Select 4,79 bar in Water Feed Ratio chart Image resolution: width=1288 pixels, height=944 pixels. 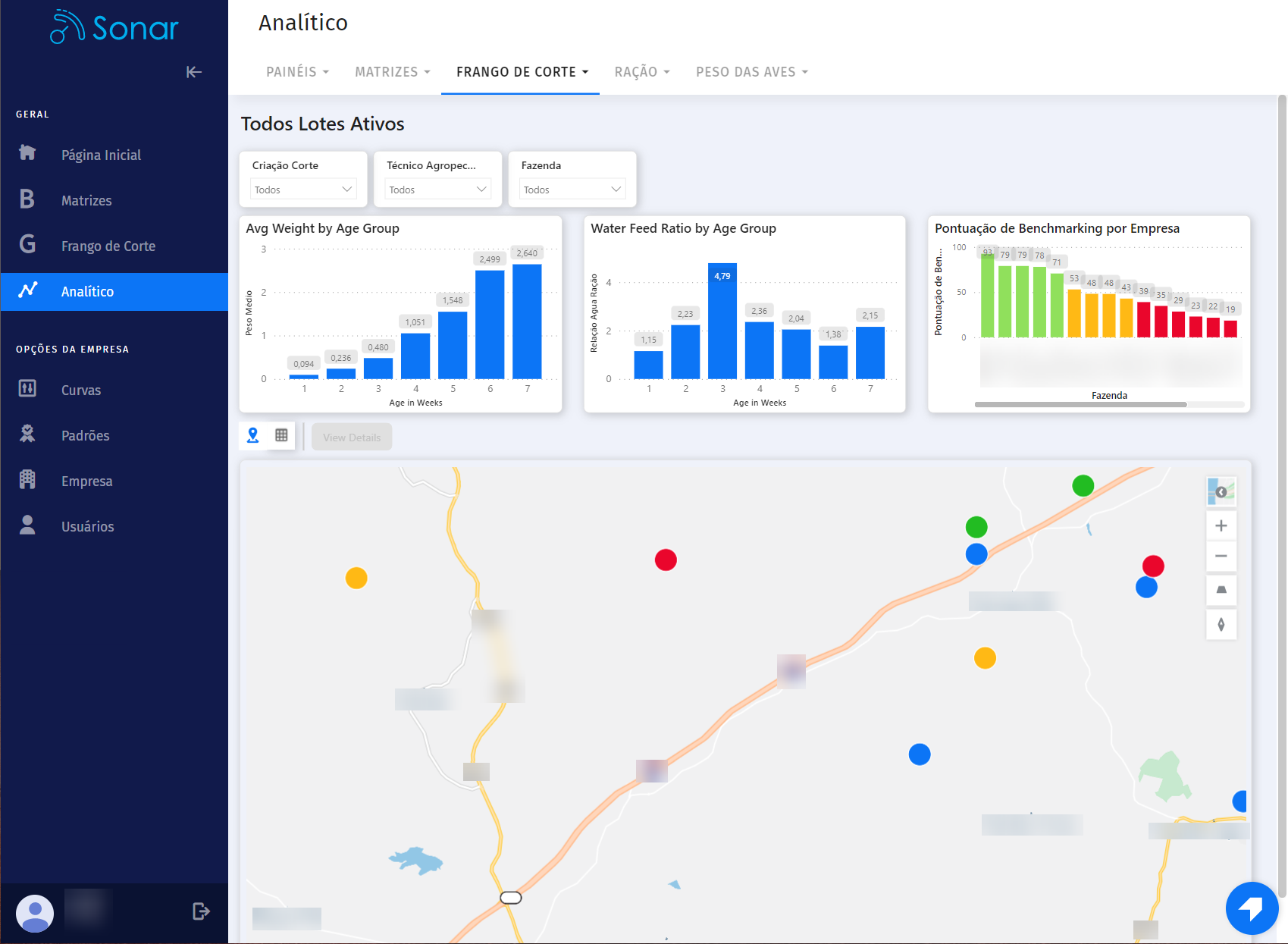tap(722, 321)
